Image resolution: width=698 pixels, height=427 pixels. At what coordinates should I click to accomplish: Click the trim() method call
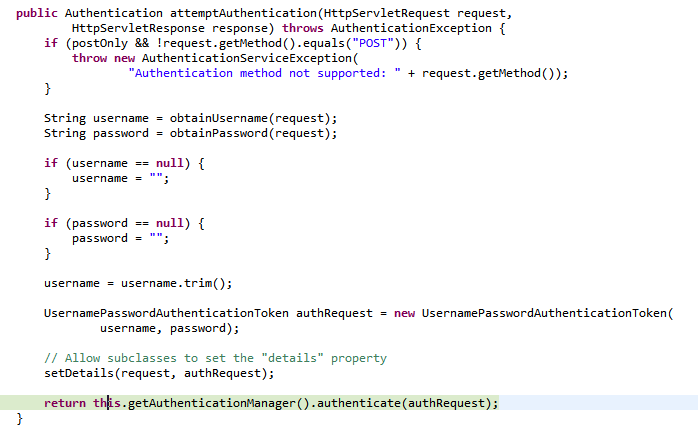[x=205, y=283]
